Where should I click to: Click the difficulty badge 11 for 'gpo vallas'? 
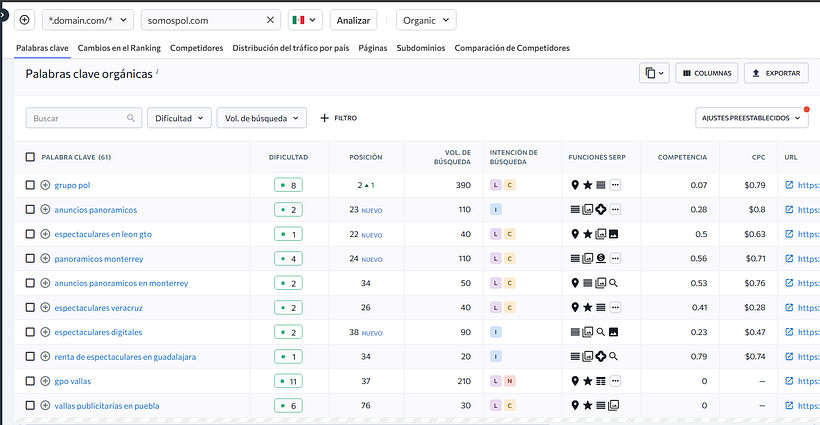(288, 381)
